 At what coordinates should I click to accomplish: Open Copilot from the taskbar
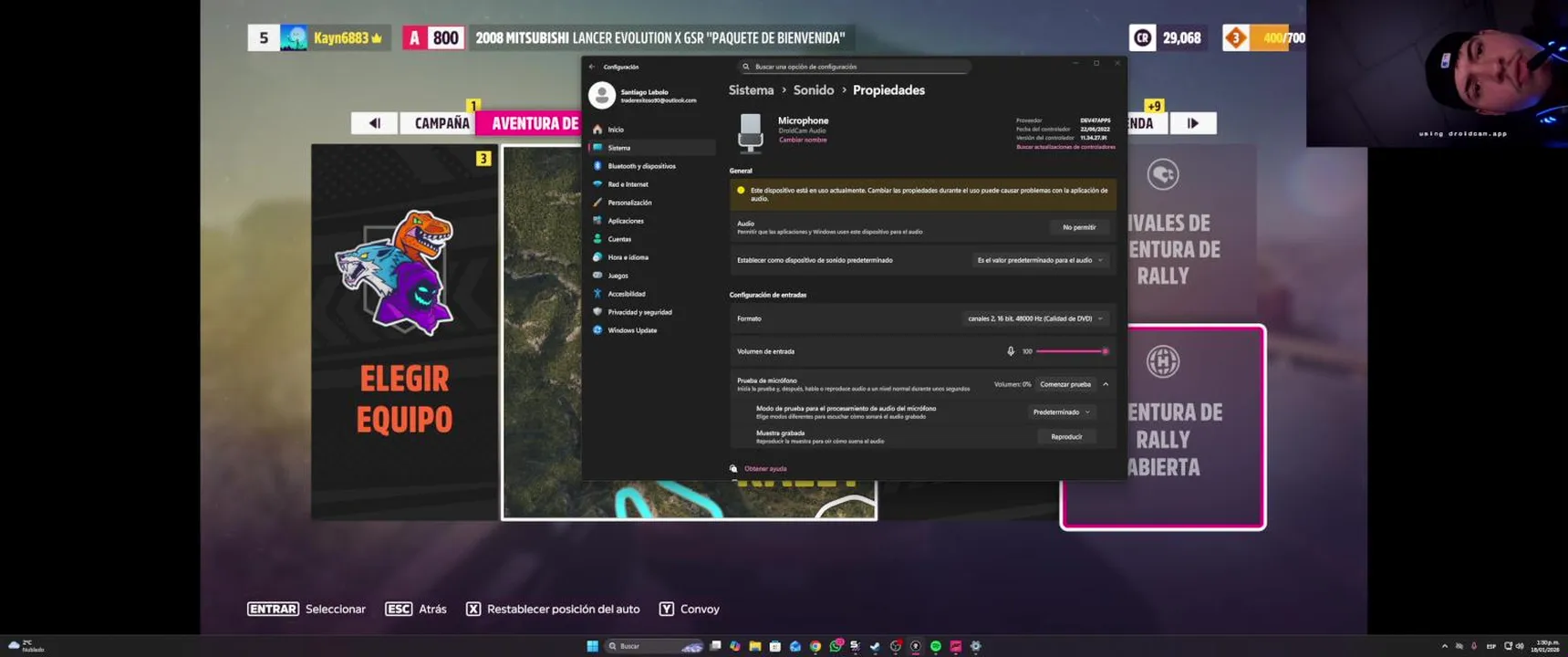point(735,646)
